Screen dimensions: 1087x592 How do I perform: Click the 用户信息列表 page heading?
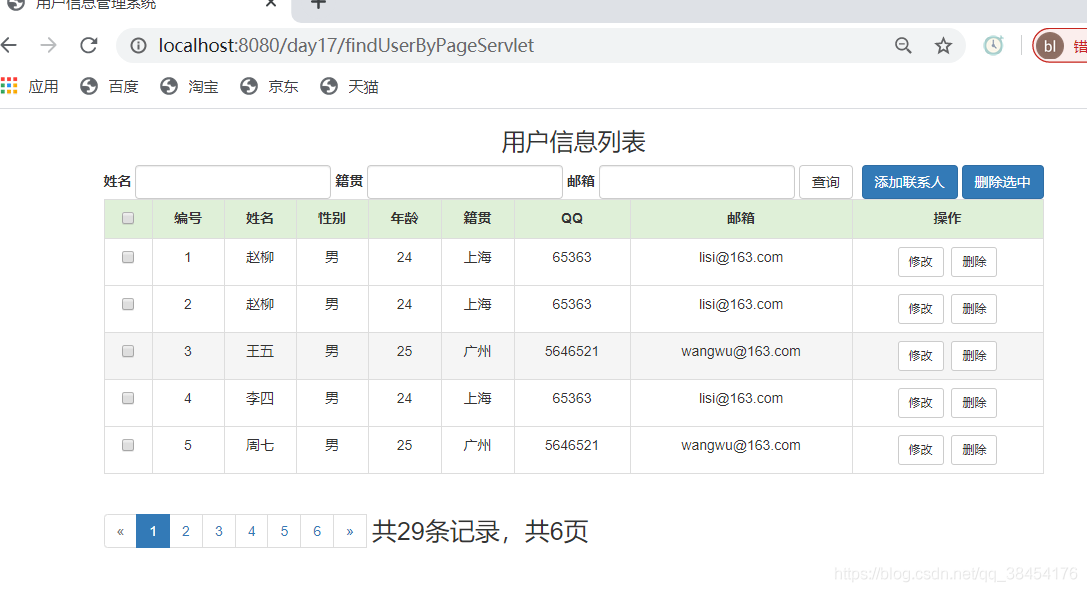pyautogui.click(x=573, y=142)
